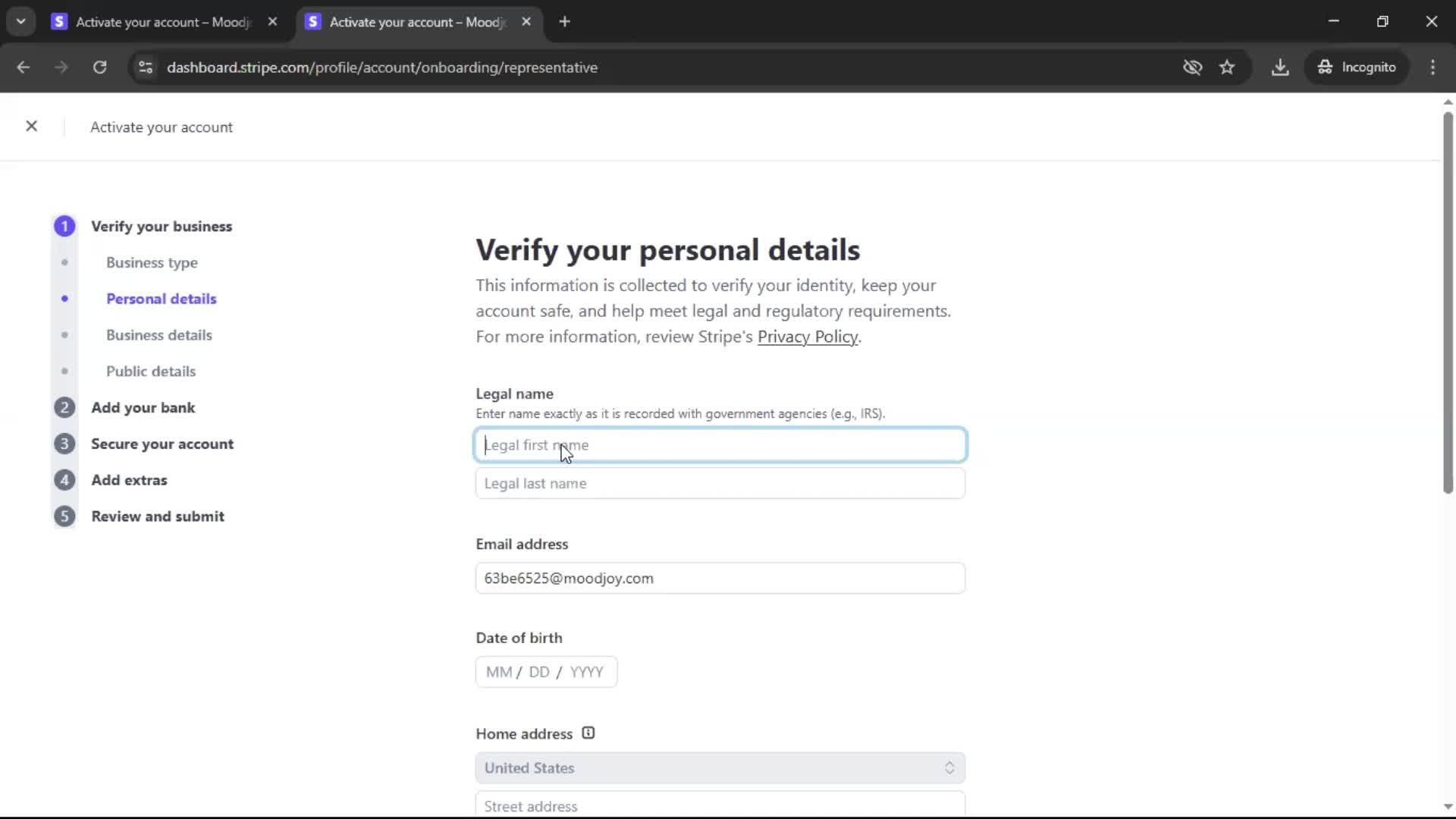Screen dimensions: 1456x819
Task: Go back using the browser back arrow
Action: click(24, 67)
